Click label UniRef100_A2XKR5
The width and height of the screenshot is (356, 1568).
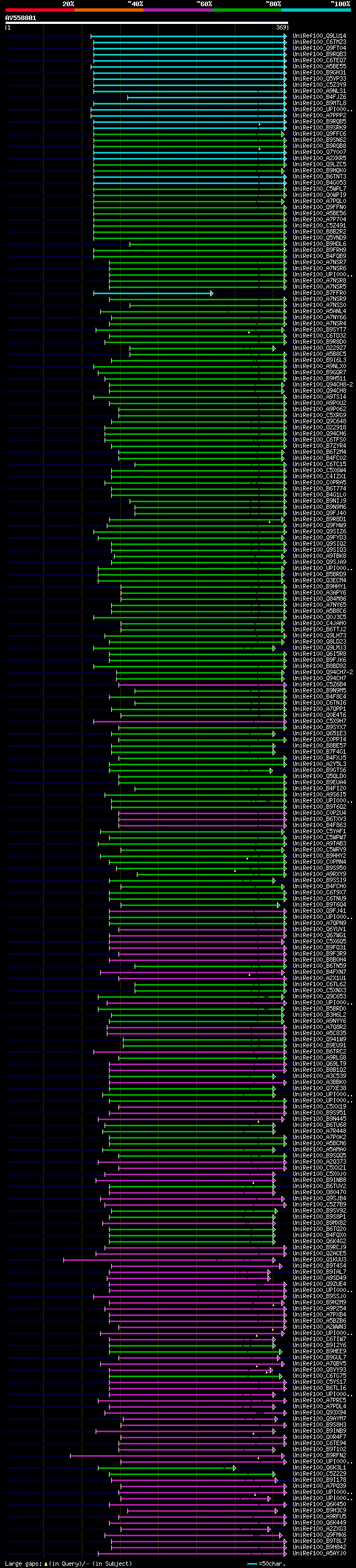pyautogui.click(x=319, y=159)
